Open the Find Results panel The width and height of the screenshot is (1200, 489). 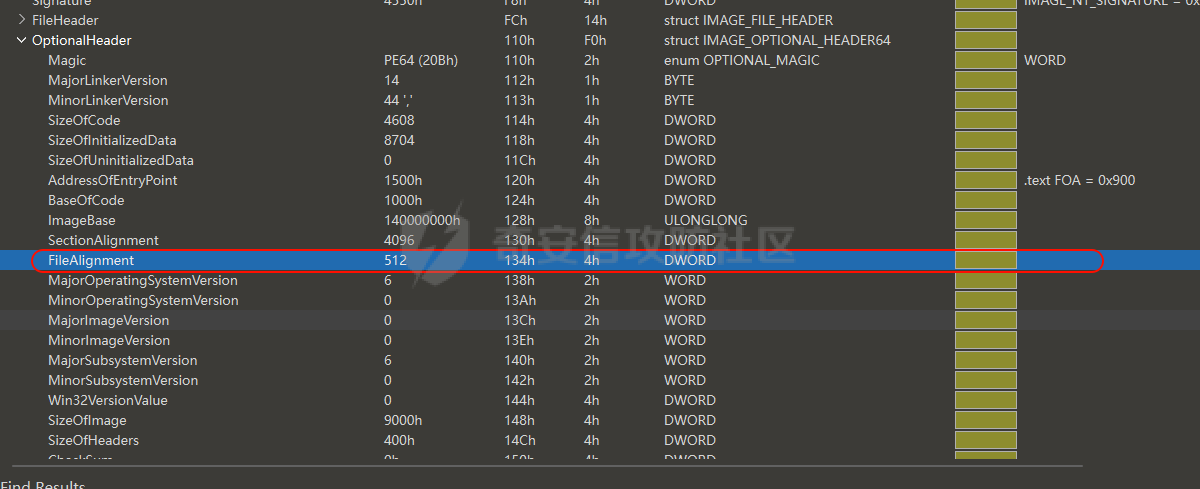[42, 485]
